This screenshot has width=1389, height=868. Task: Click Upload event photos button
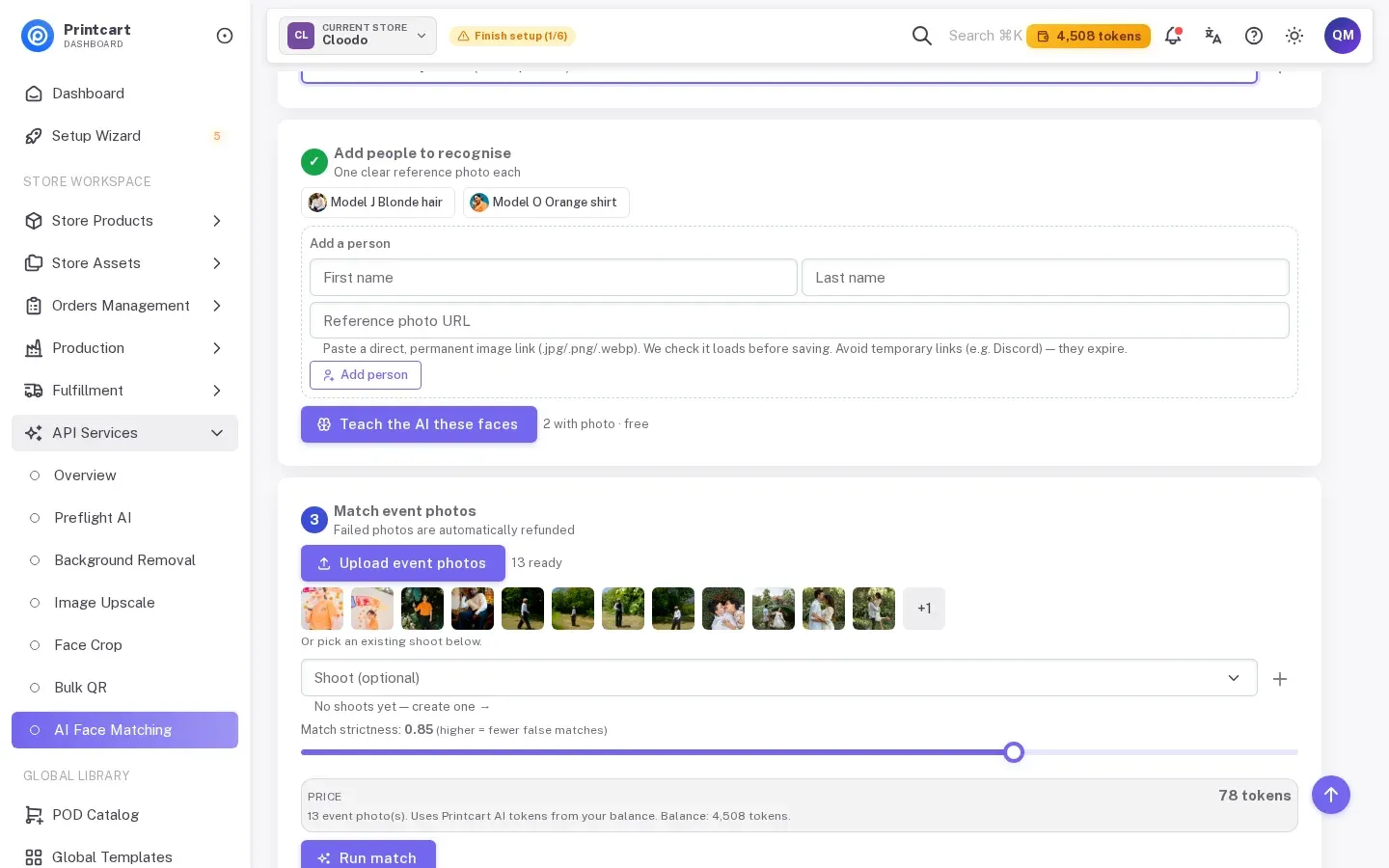click(x=403, y=563)
